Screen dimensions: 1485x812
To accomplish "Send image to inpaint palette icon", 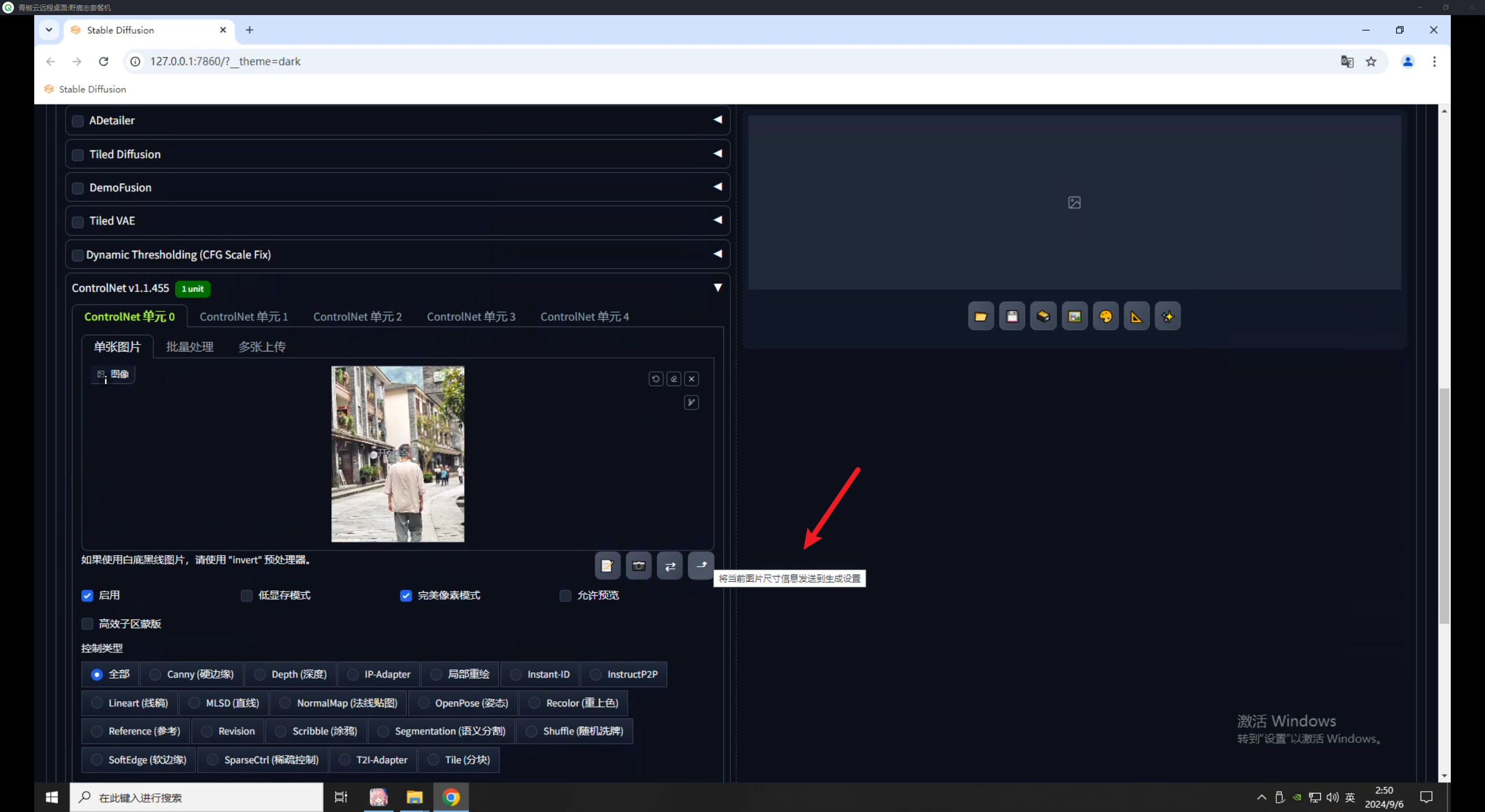I will 1106,316.
